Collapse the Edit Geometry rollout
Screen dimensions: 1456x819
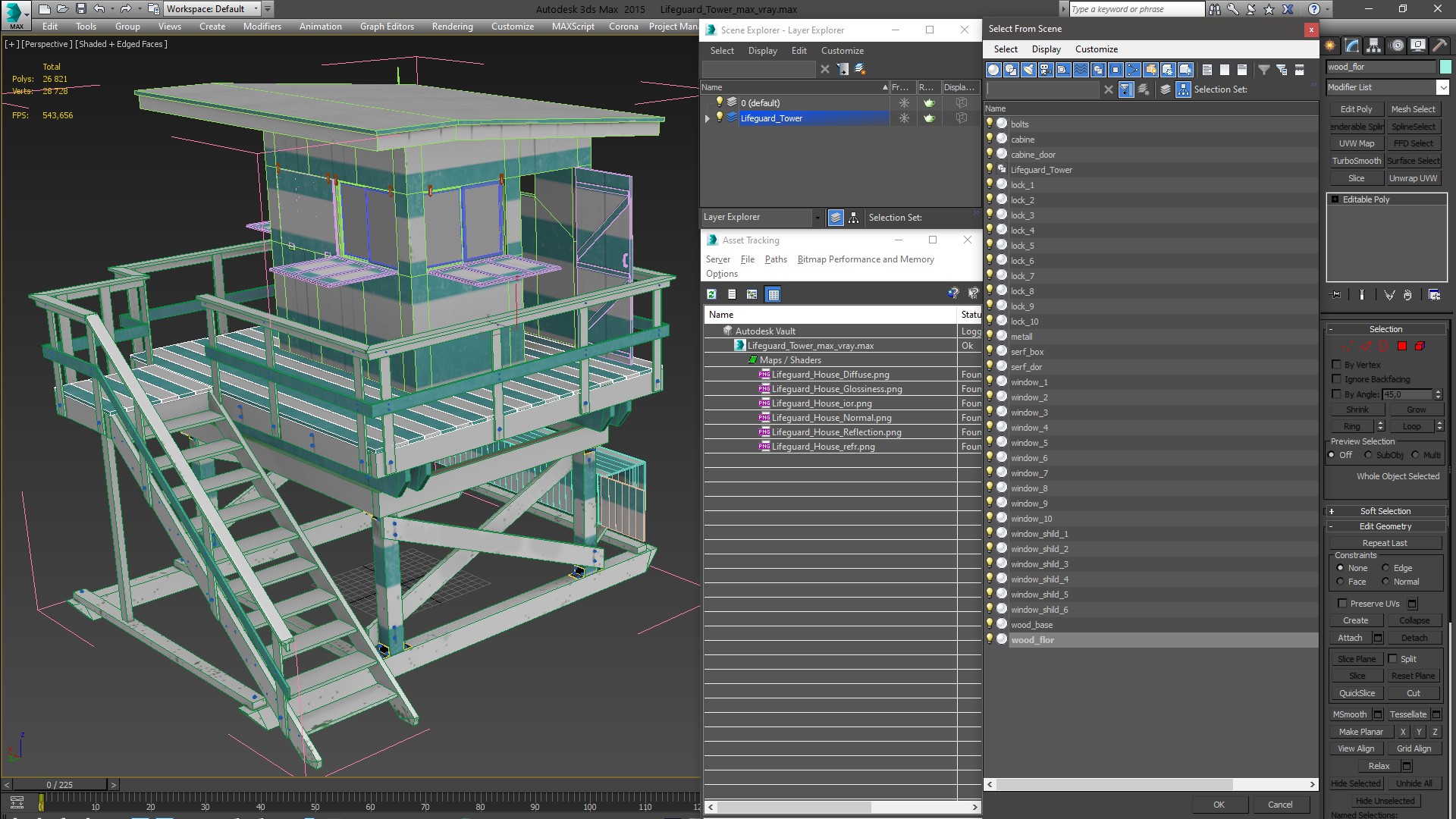pyautogui.click(x=1385, y=526)
